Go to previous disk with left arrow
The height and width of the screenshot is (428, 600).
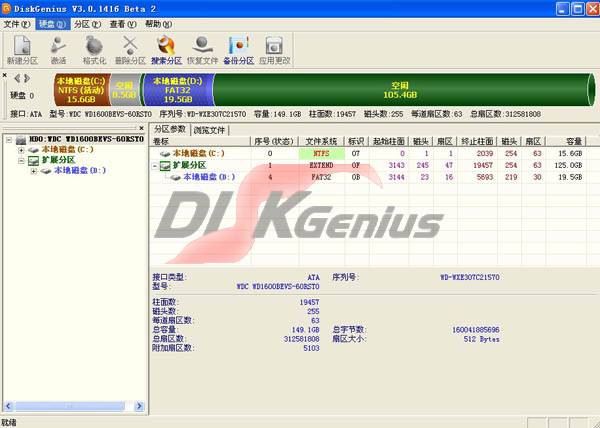17,78
